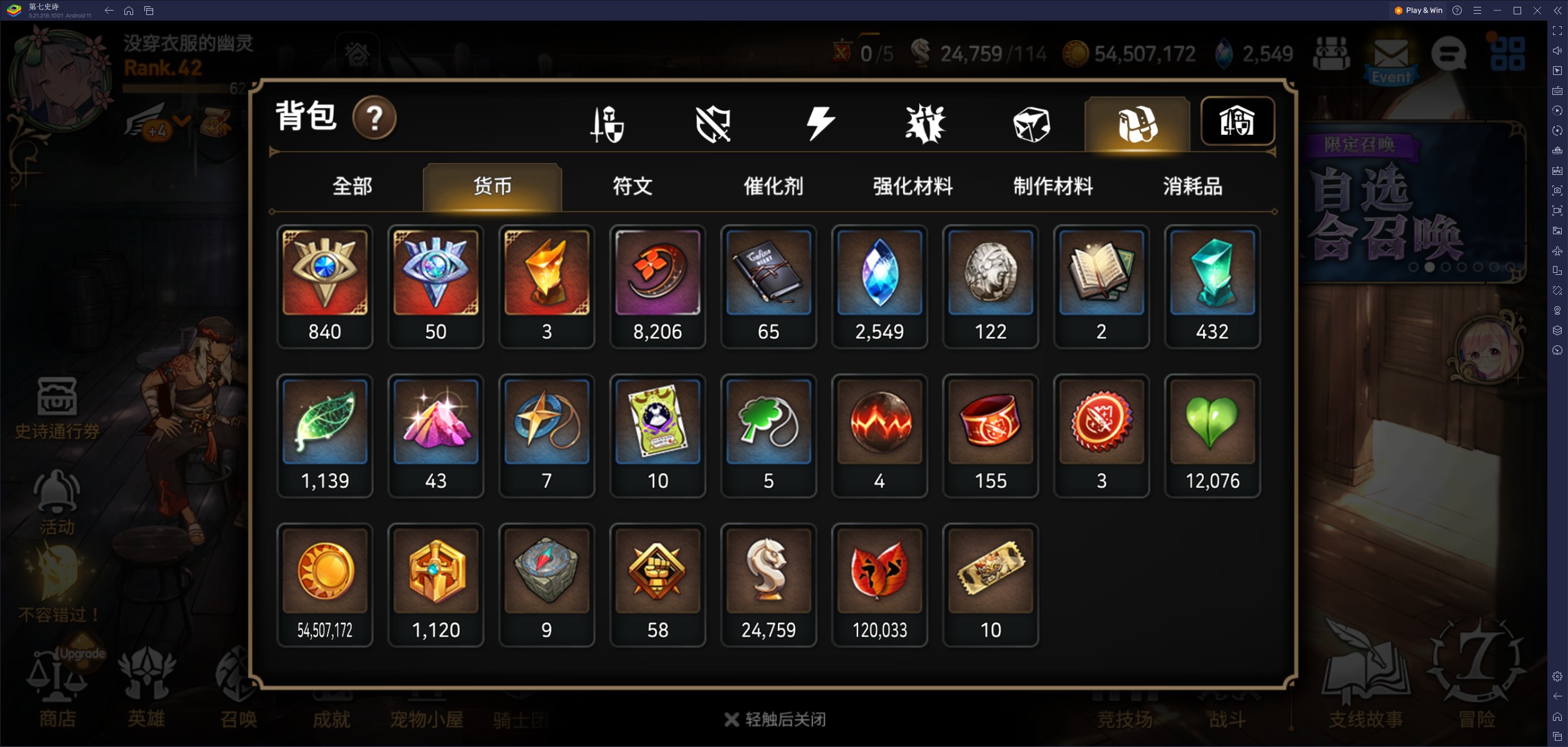The width and height of the screenshot is (1568, 747).
Task: Open the backpack help question mark
Action: coord(374,117)
